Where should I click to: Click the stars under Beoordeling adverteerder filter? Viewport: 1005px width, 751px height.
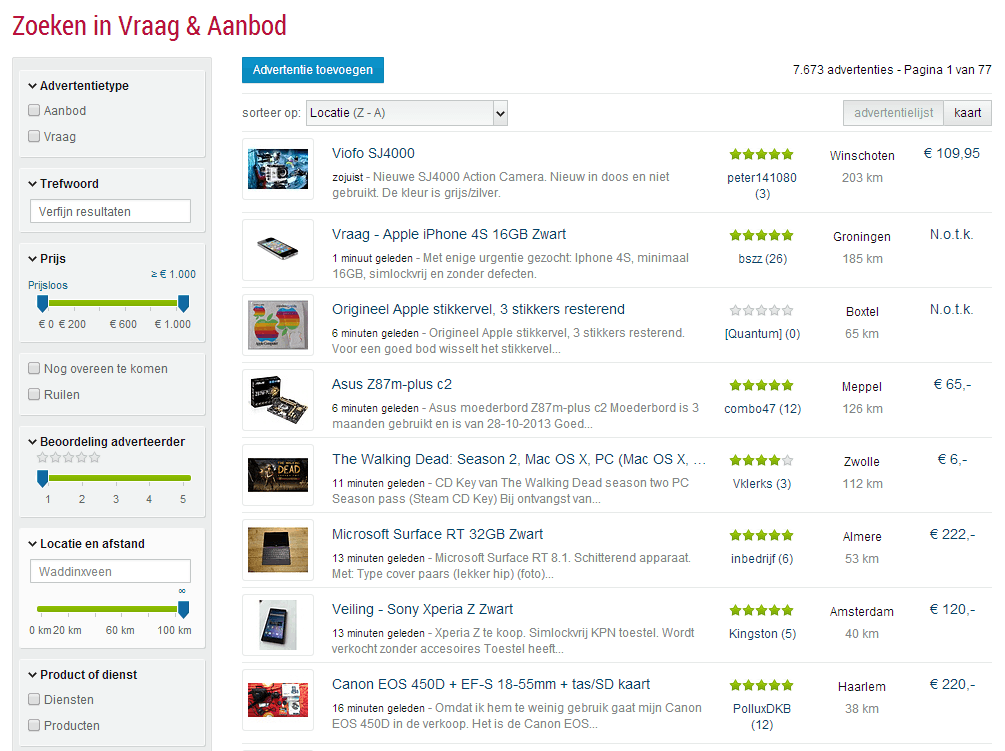[69, 458]
